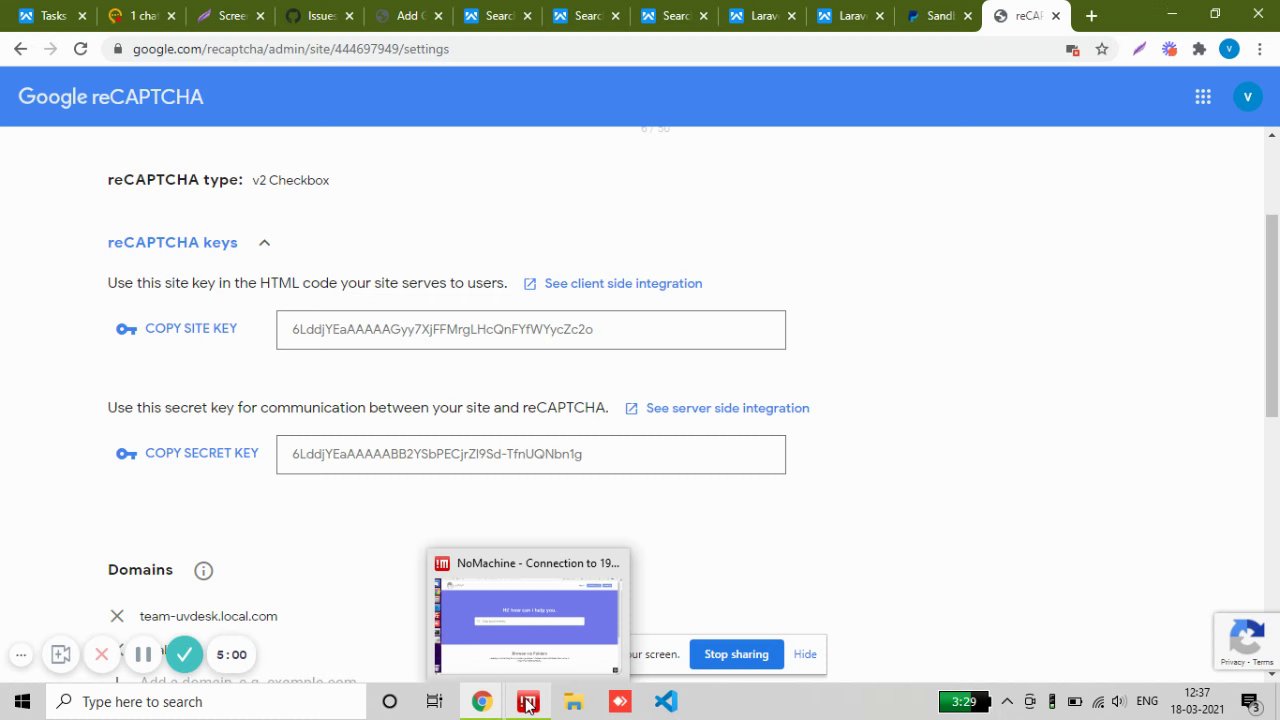Open recorder more options ellipsis
1280x720 pixels.
click(x=21, y=655)
